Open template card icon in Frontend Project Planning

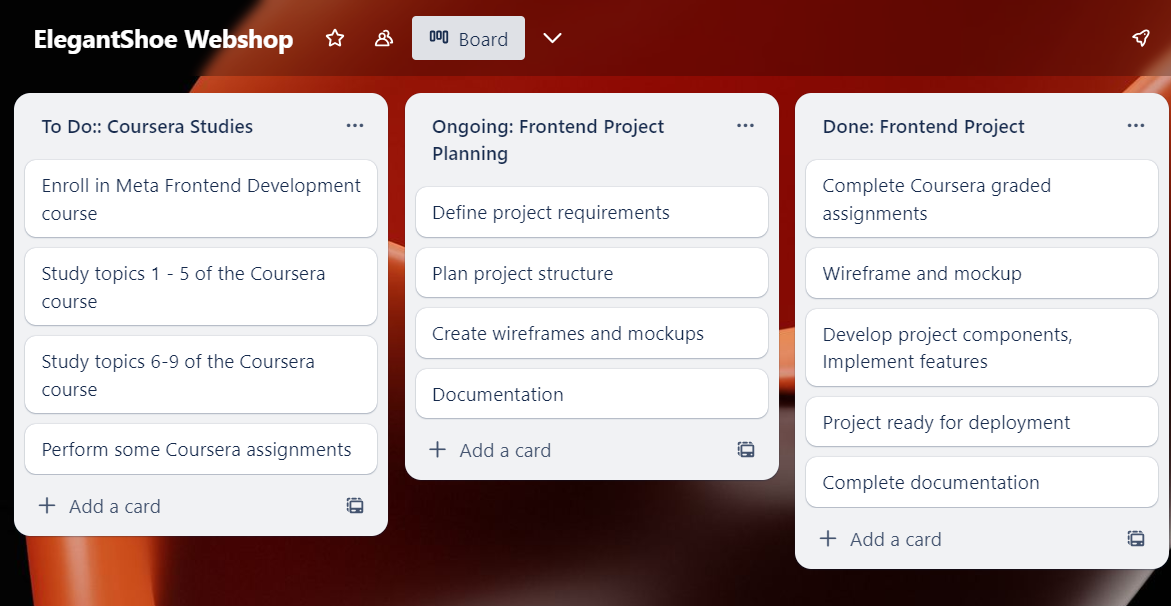[x=746, y=450]
